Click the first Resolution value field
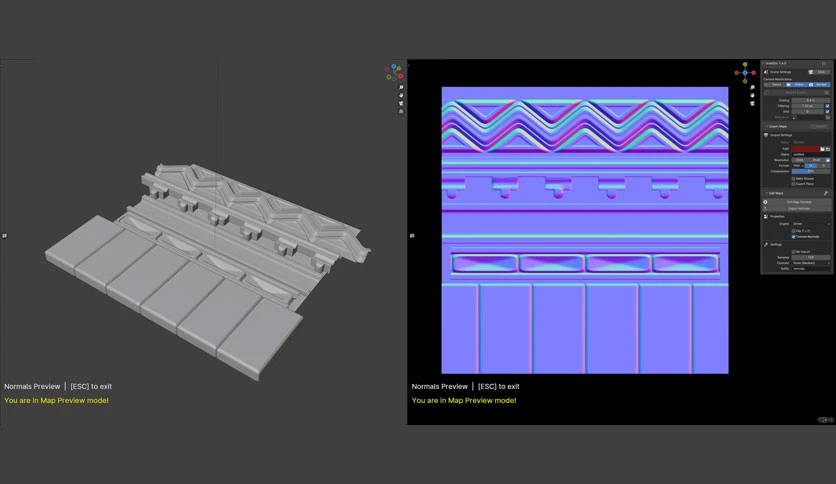This screenshot has width=836, height=484. [x=799, y=160]
